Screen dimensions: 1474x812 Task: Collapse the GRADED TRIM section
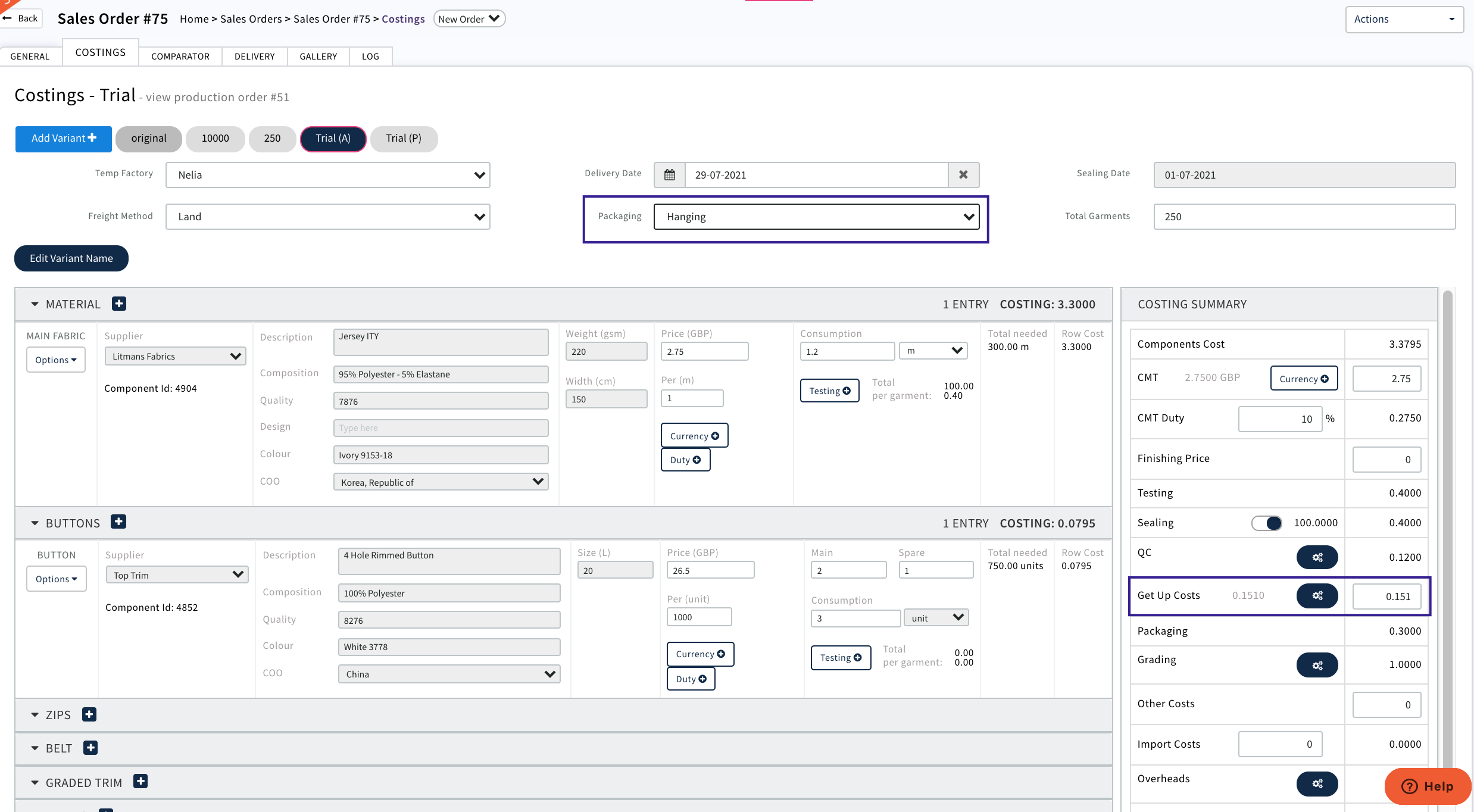[35, 783]
